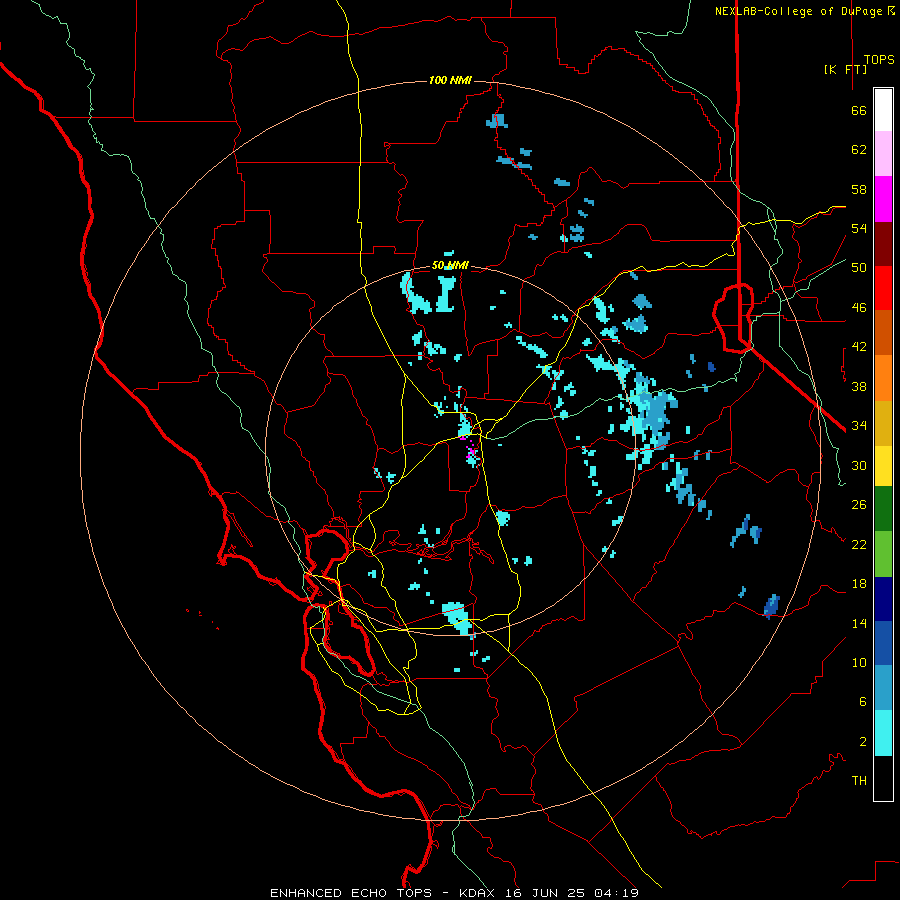Click the 66 legend value label
This screenshot has height=900, width=900.
coord(859,111)
